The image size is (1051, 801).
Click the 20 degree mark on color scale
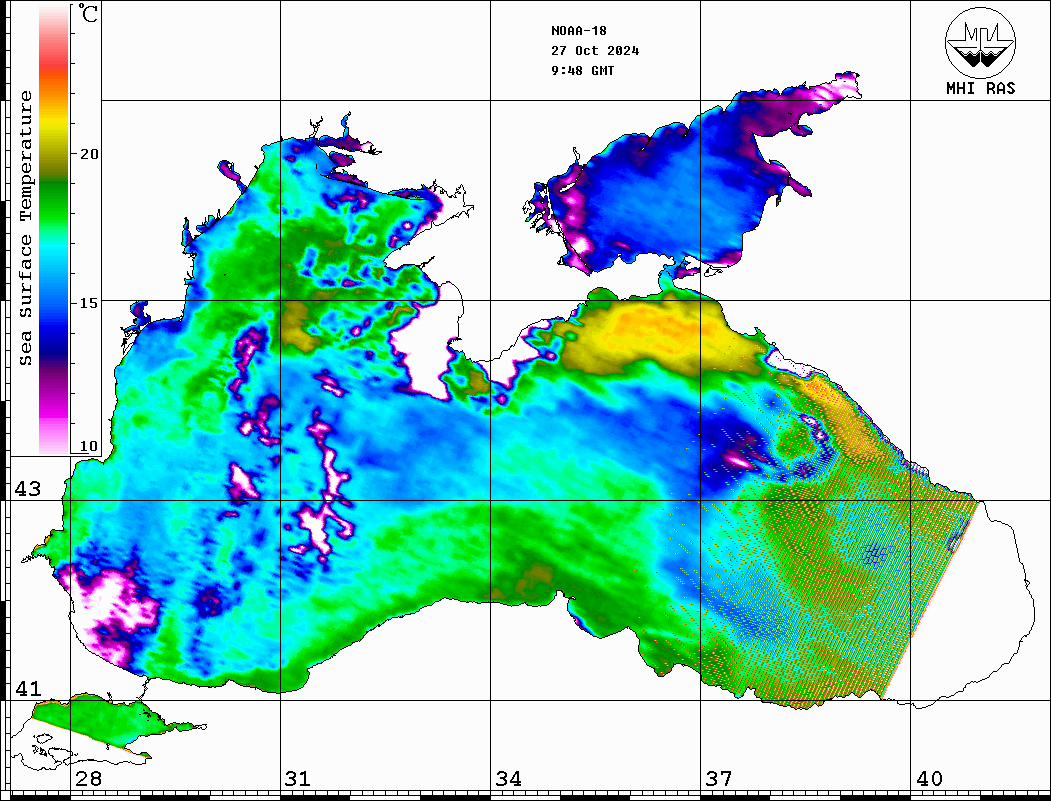pos(90,154)
